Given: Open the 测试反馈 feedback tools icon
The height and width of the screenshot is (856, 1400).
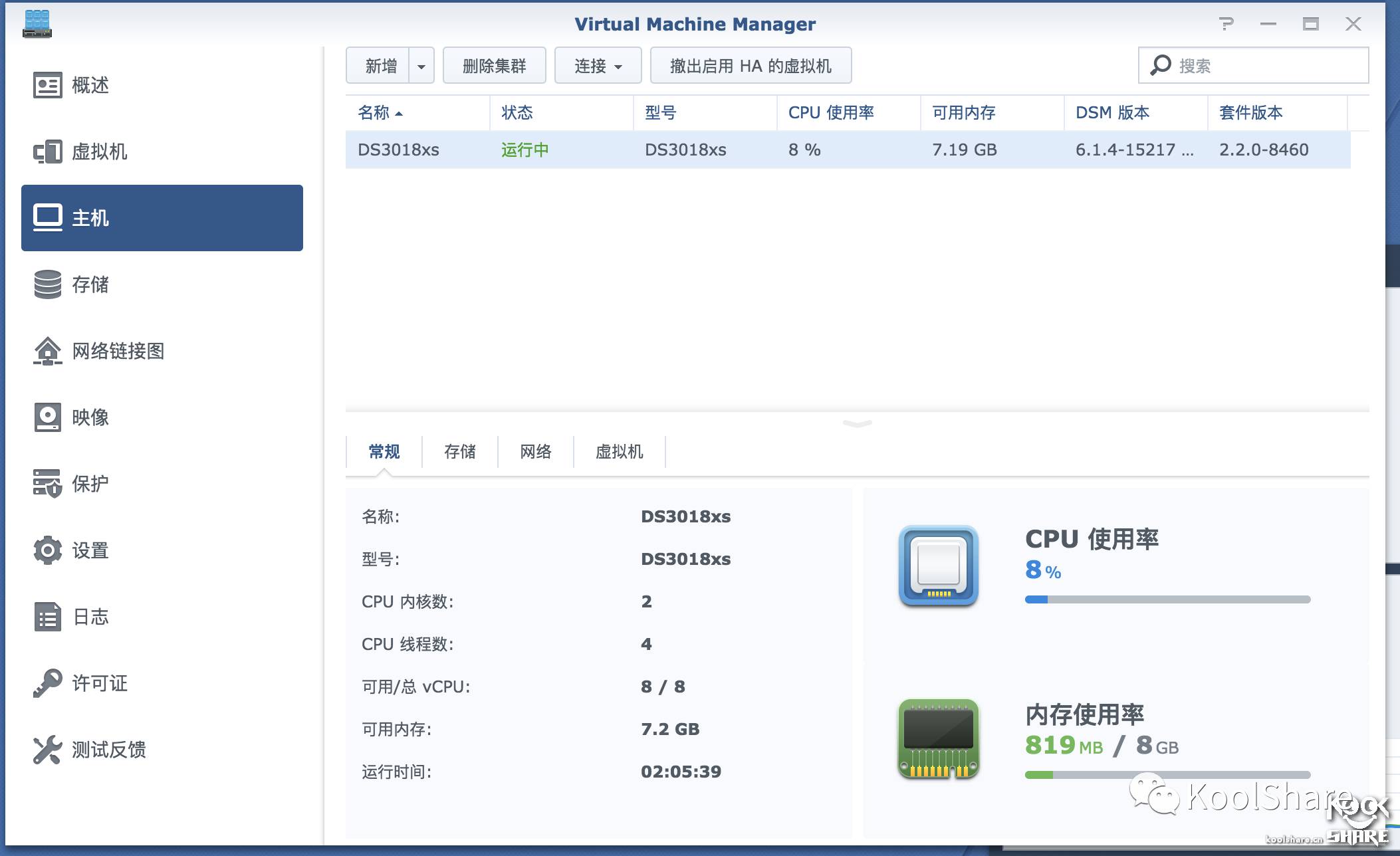Looking at the screenshot, I should pyautogui.click(x=47, y=750).
